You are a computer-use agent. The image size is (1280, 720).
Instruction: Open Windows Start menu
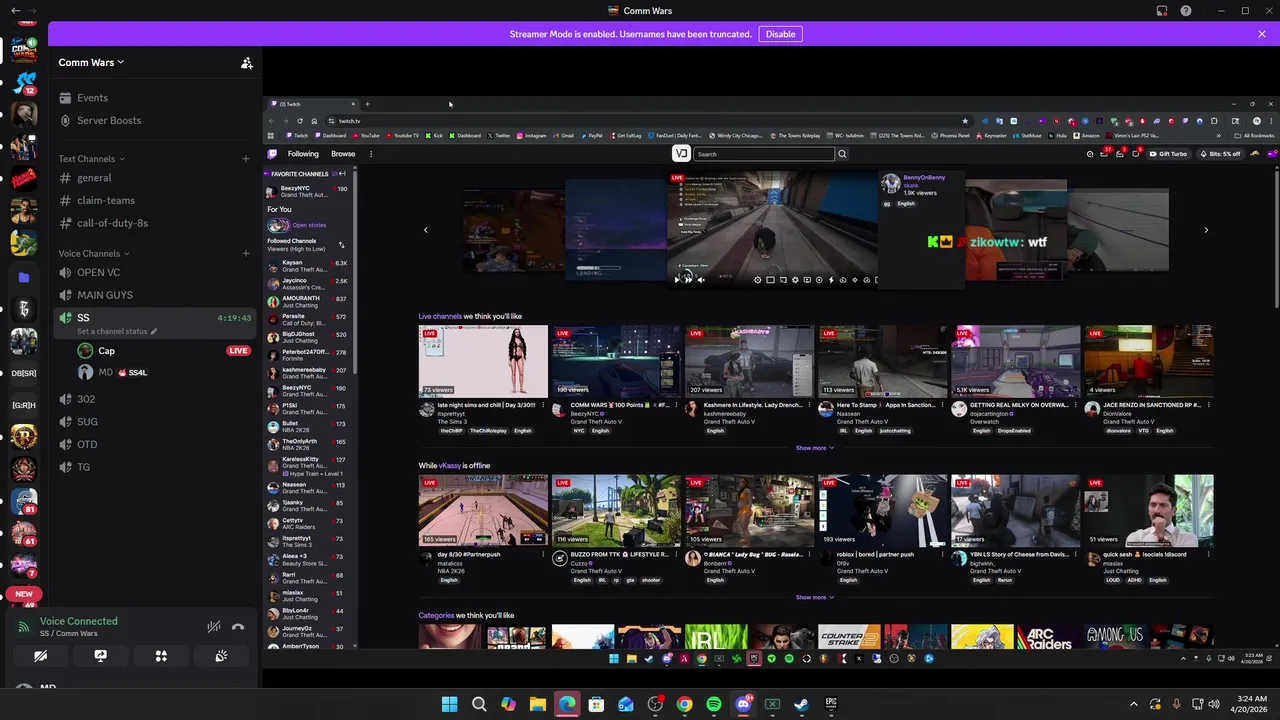pos(449,704)
